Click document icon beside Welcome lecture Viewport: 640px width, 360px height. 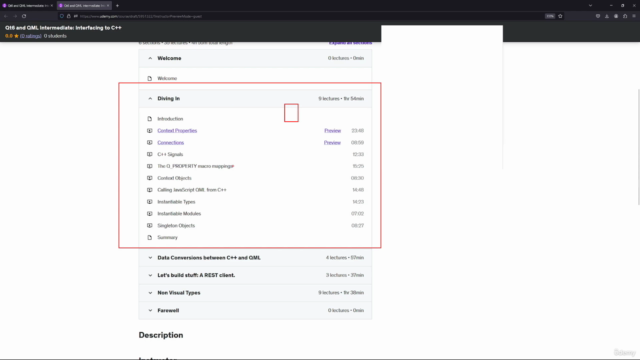point(150,78)
